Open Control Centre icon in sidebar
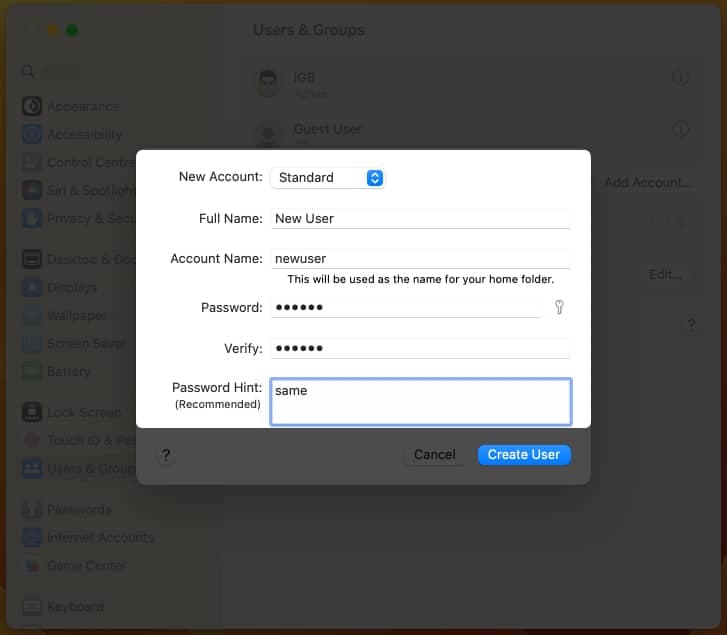This screenshot has height=635, width=727. tap(32, 162)
